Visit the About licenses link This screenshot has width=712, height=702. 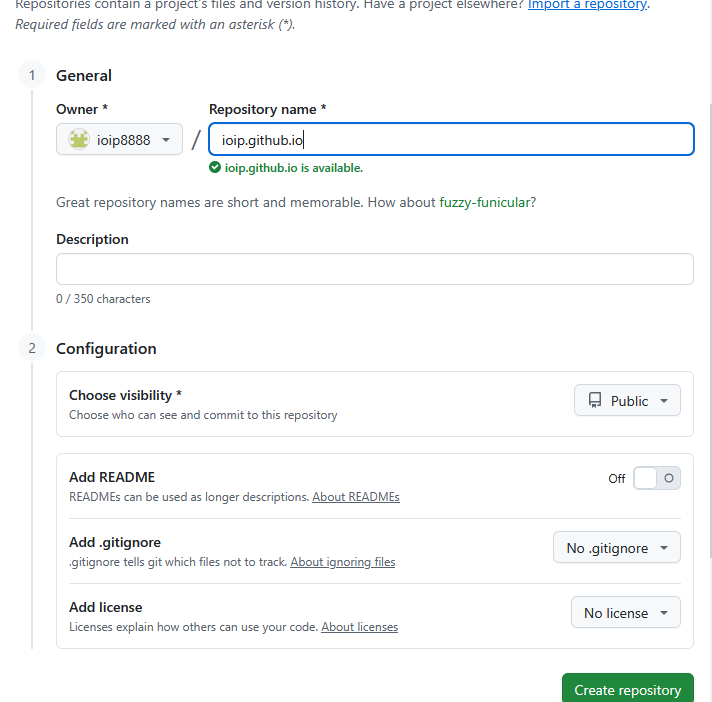pos(359,627)
